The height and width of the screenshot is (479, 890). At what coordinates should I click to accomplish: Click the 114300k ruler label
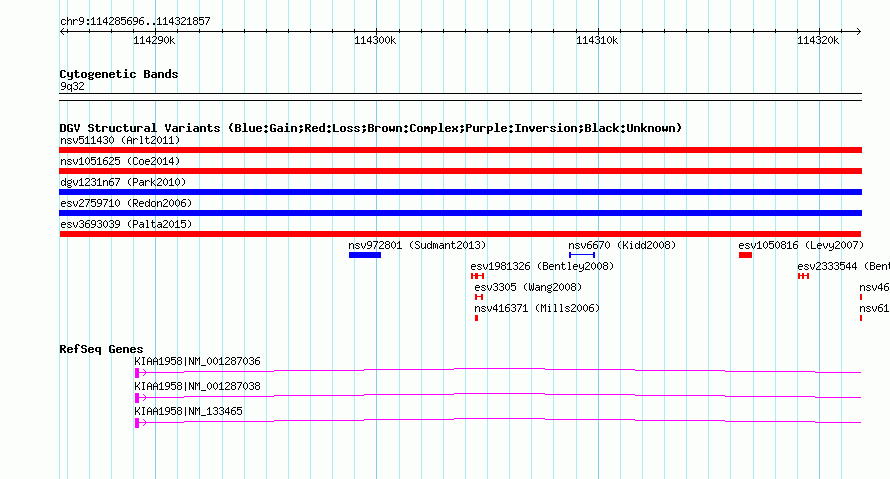pos(375,40)
